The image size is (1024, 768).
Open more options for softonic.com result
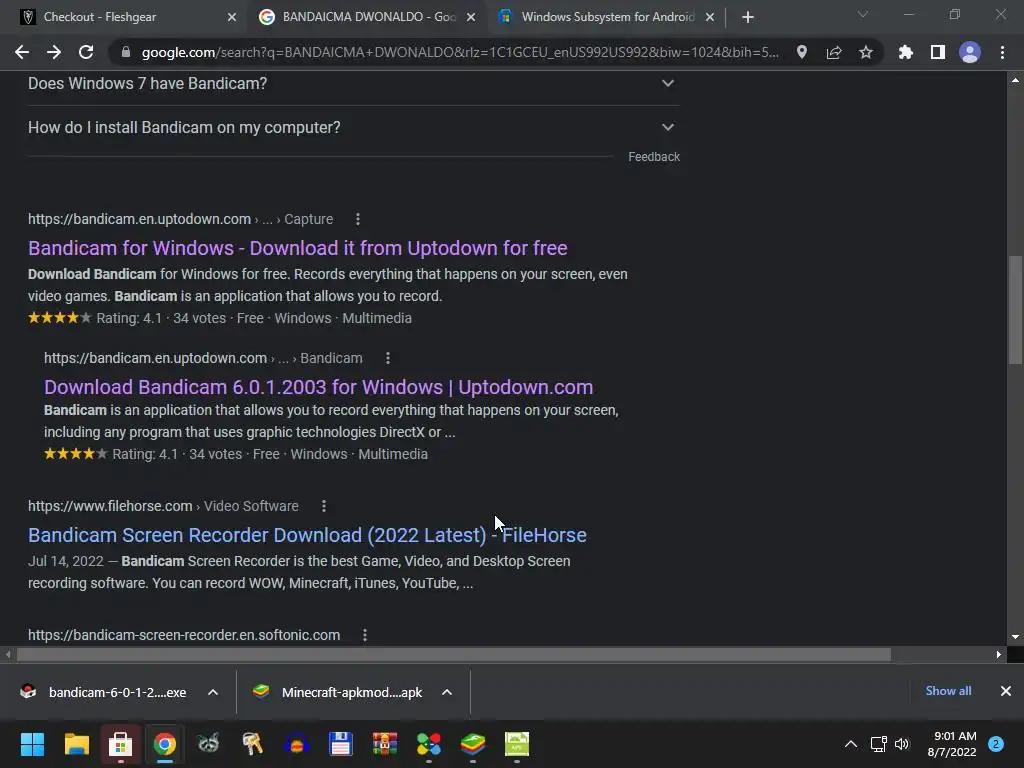click(x=365, y=635)
